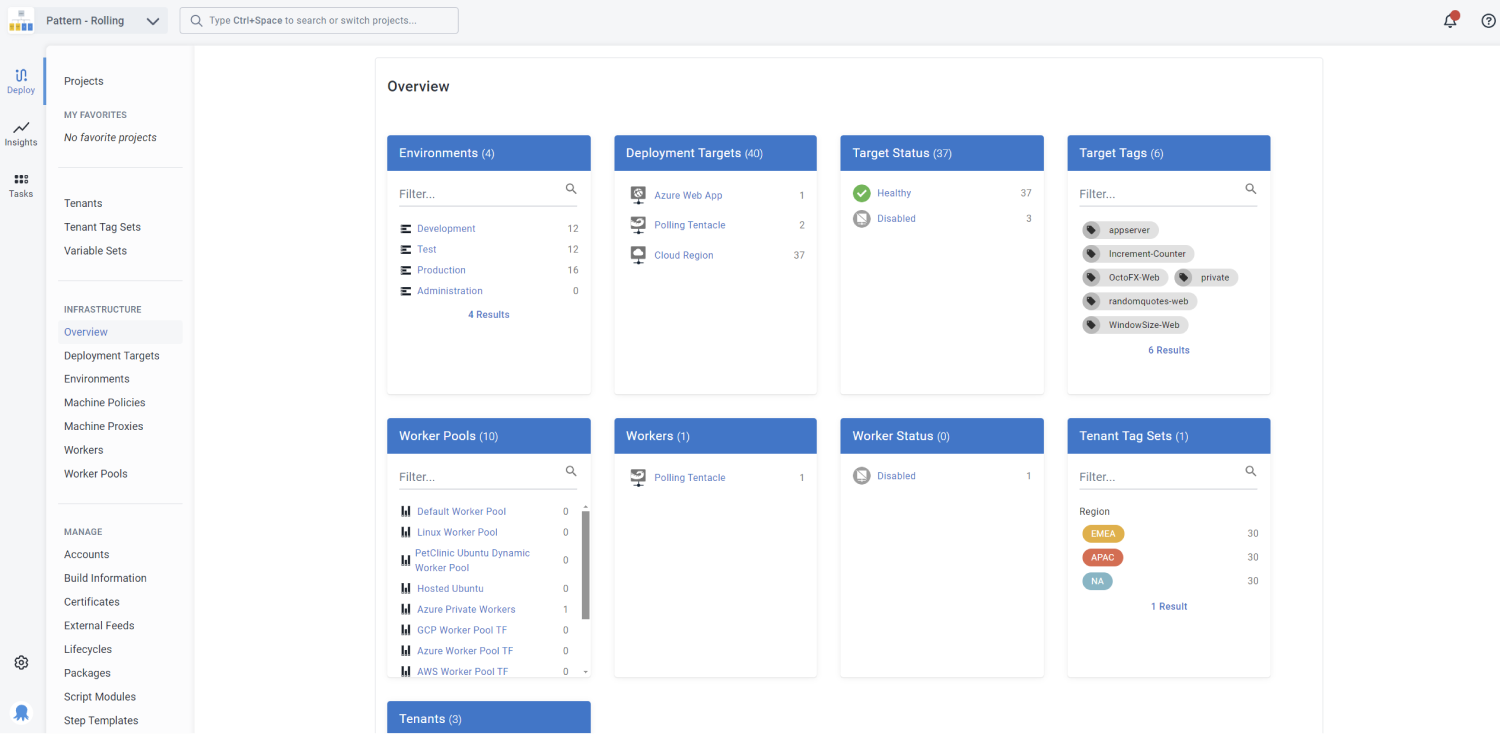Open Machine Policies from the sidebar
Viewport: 1500px width, 734px height.
104,402
